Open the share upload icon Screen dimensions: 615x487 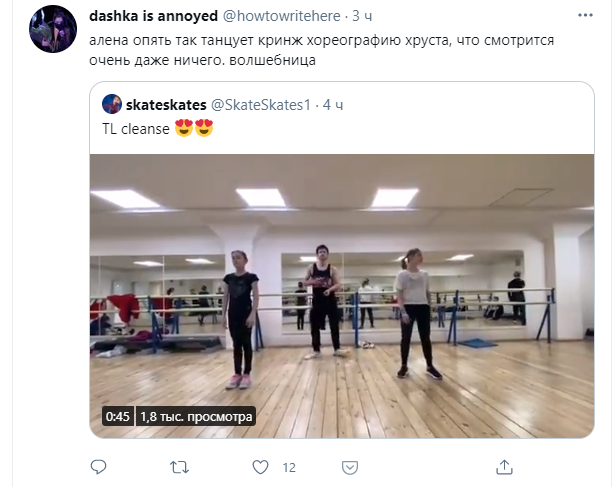click(x=504, y=467)
